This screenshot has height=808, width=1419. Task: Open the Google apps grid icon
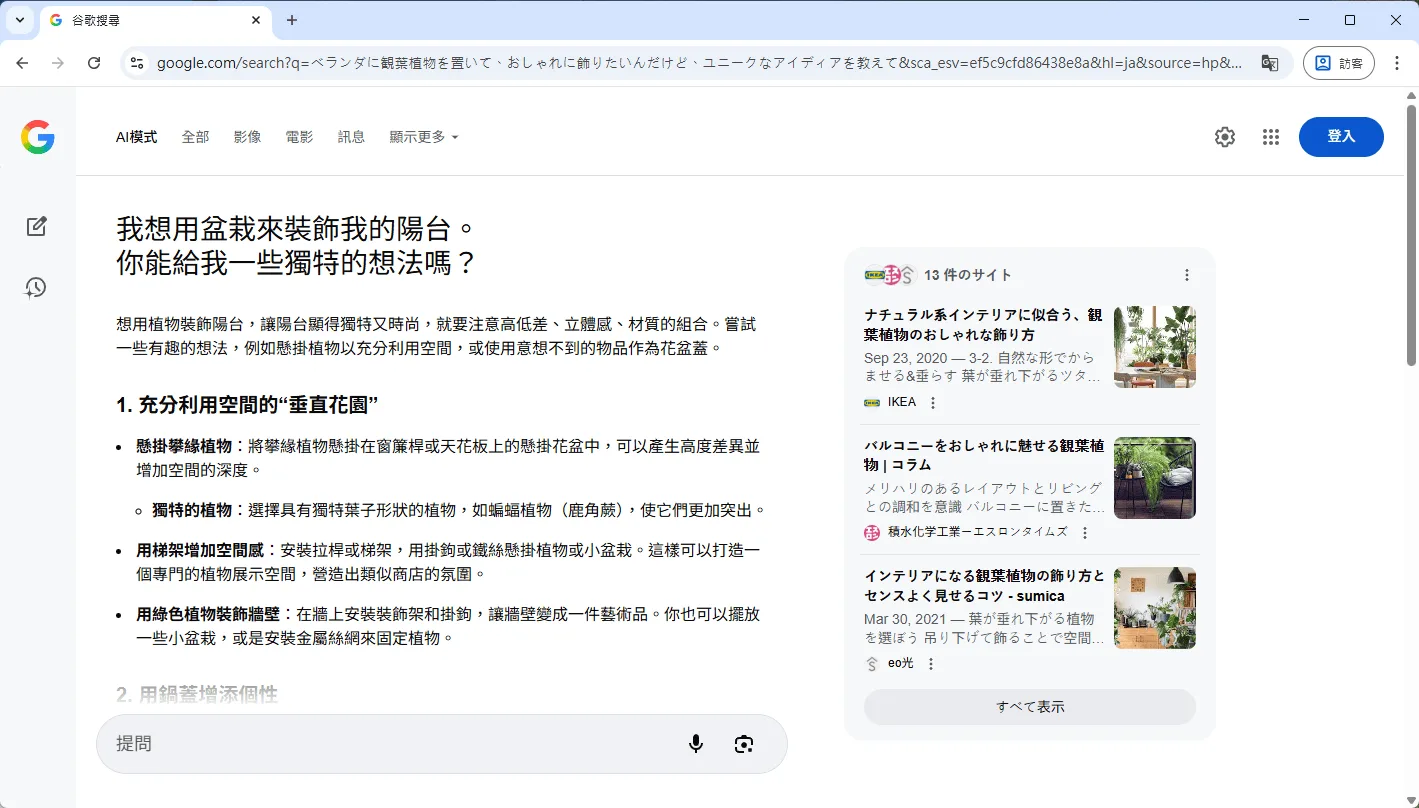[x=1270, y=137]
